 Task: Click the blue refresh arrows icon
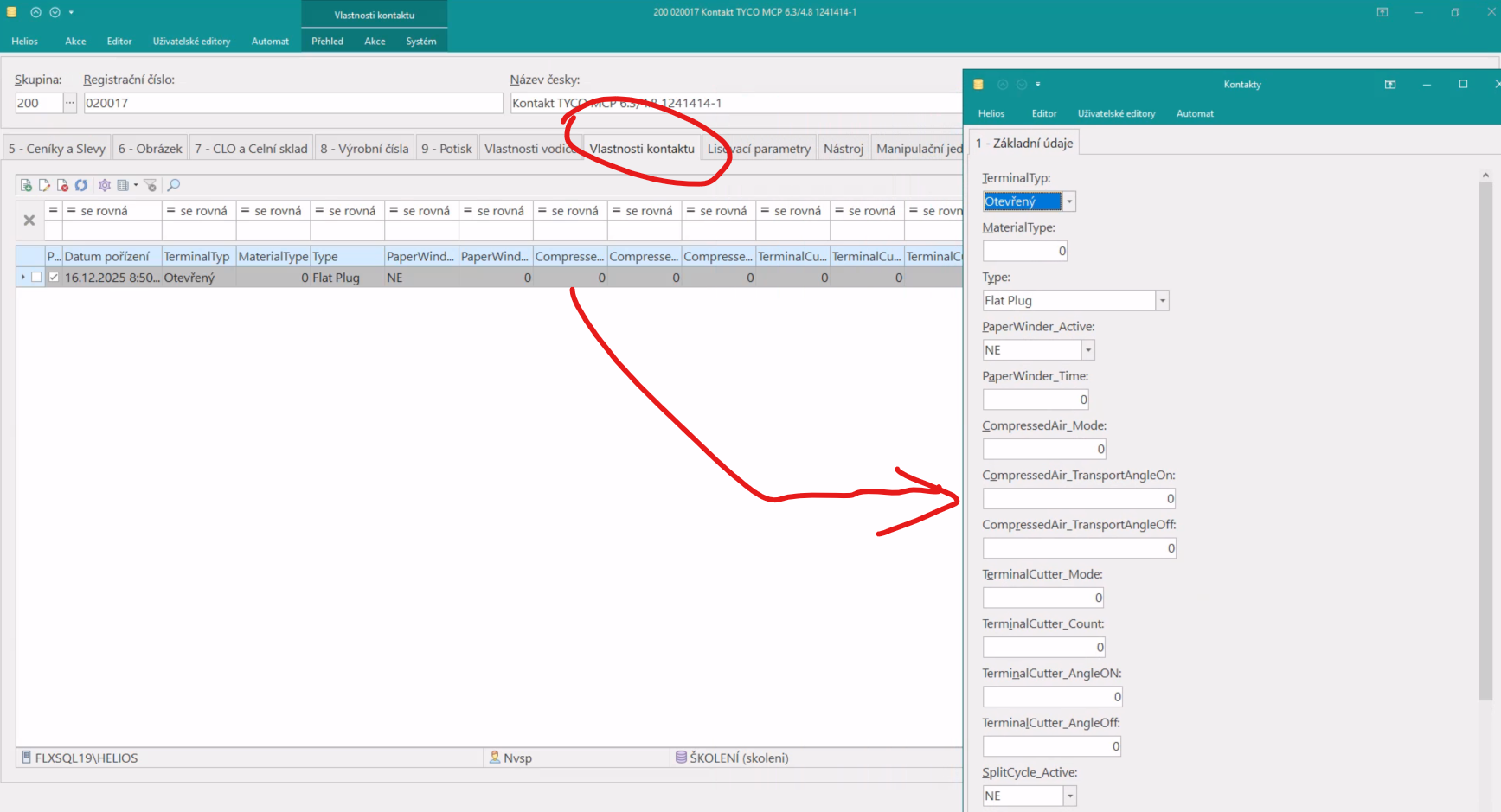click(80, 185)
